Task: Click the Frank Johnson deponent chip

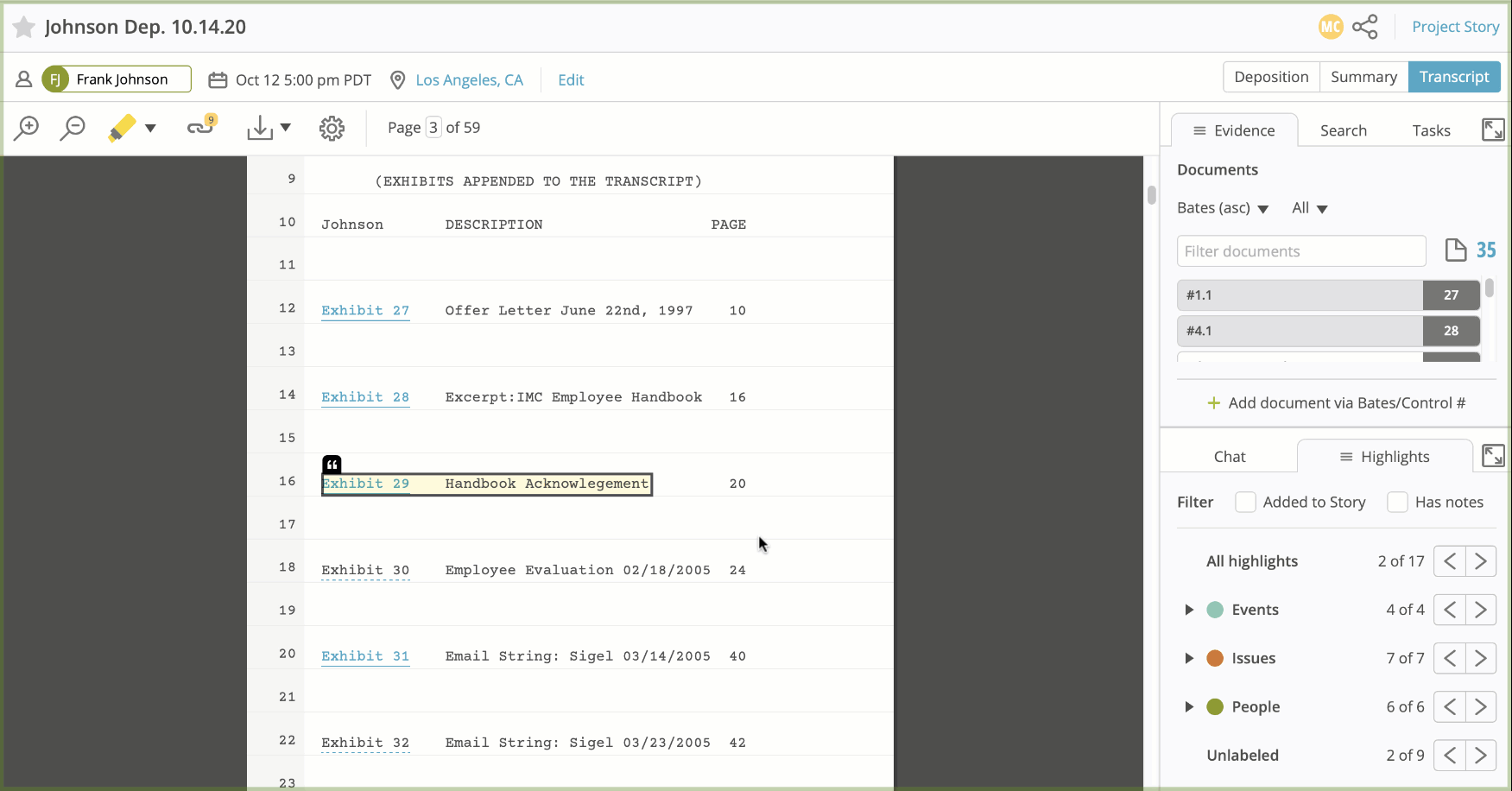Action: click(117, 79)
